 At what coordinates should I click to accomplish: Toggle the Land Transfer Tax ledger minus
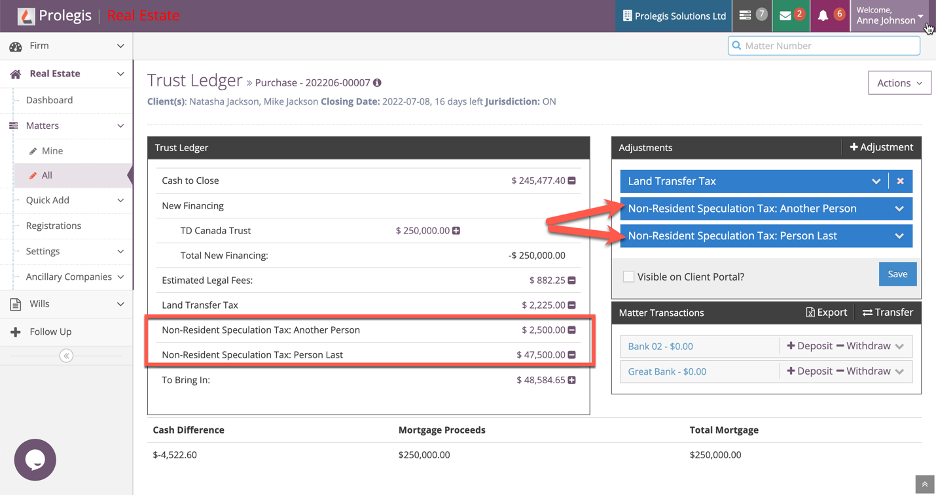573,305
